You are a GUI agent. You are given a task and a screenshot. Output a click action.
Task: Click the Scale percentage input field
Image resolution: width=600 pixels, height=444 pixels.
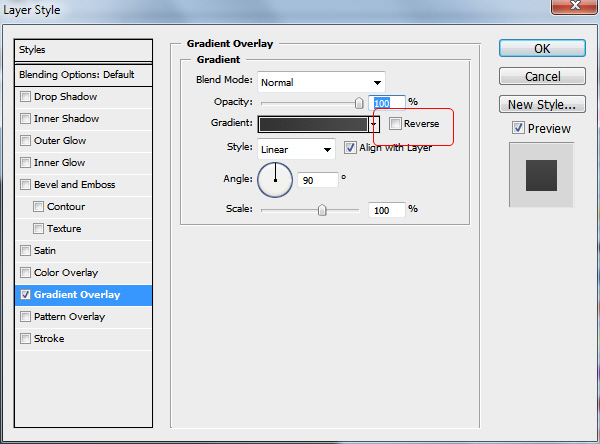[386, 210]
